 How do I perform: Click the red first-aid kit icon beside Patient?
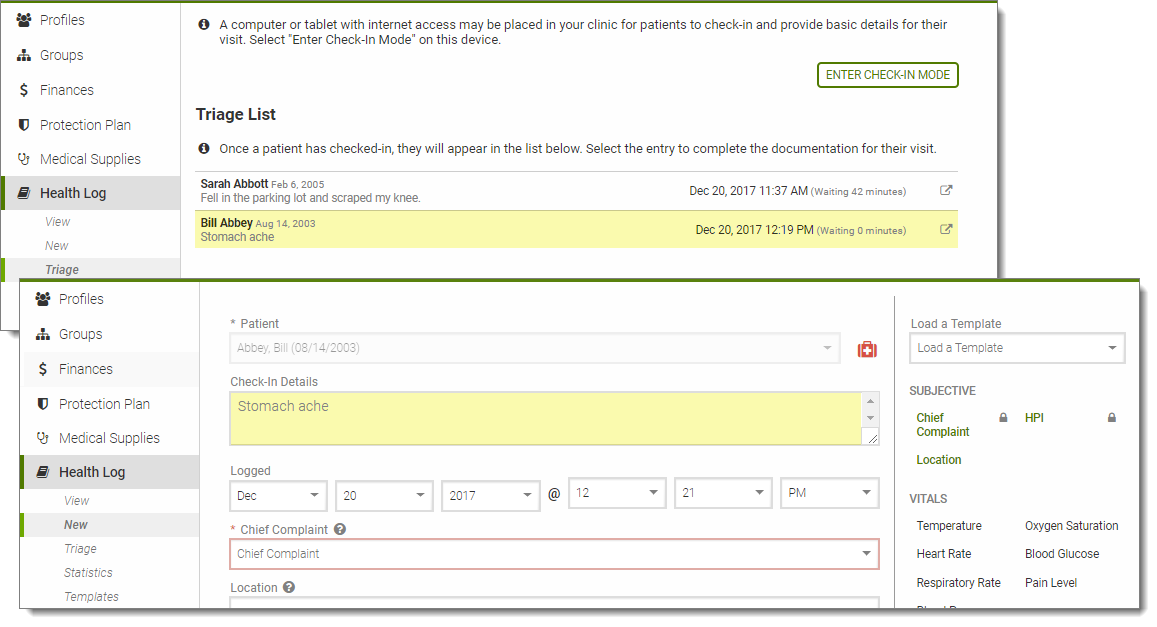pos(867,349)
